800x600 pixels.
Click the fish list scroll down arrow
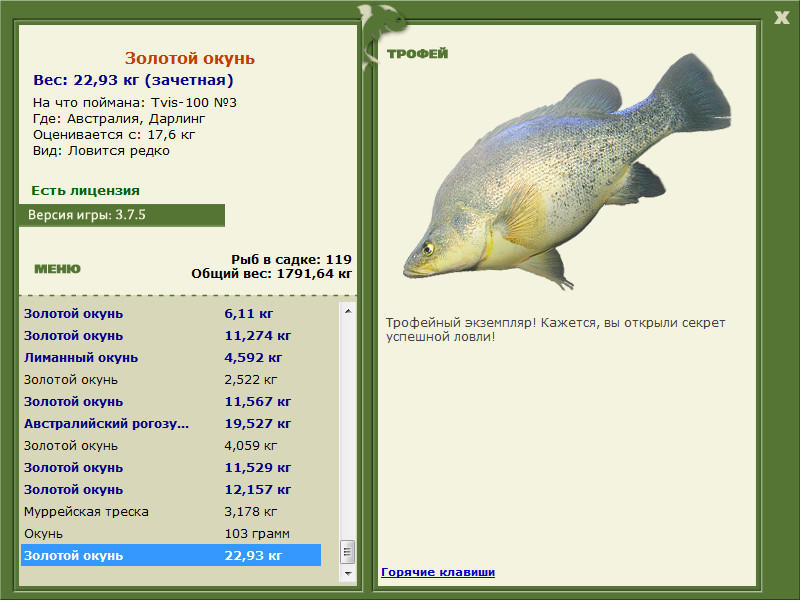[x=348, y=574]
